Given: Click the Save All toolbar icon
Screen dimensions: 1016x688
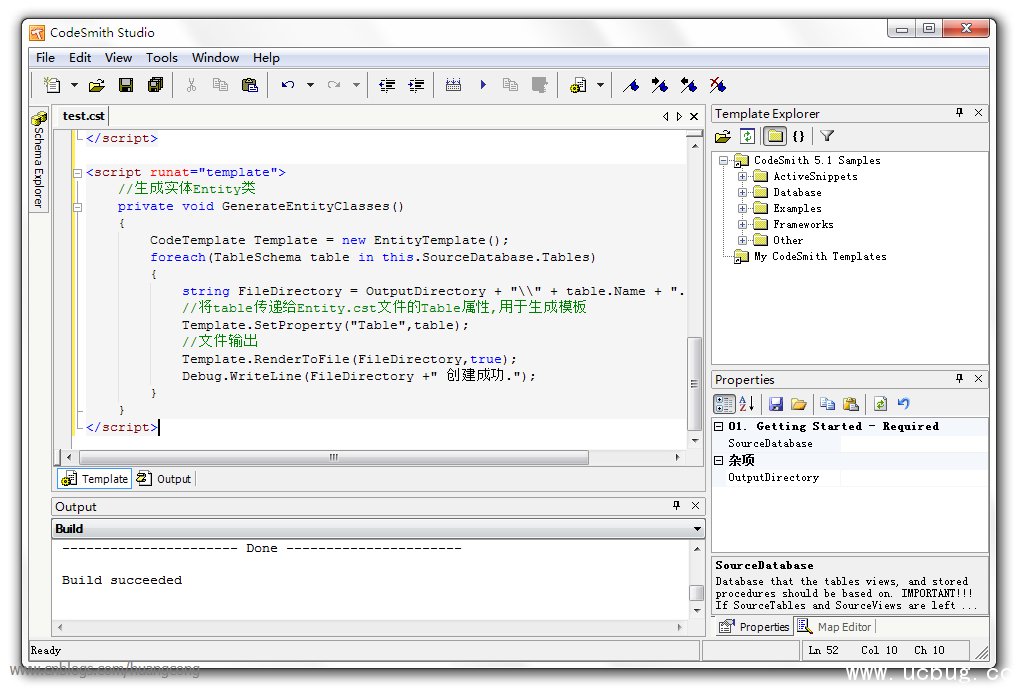Looking at the screenshot, I should click(x=156, y=85).
